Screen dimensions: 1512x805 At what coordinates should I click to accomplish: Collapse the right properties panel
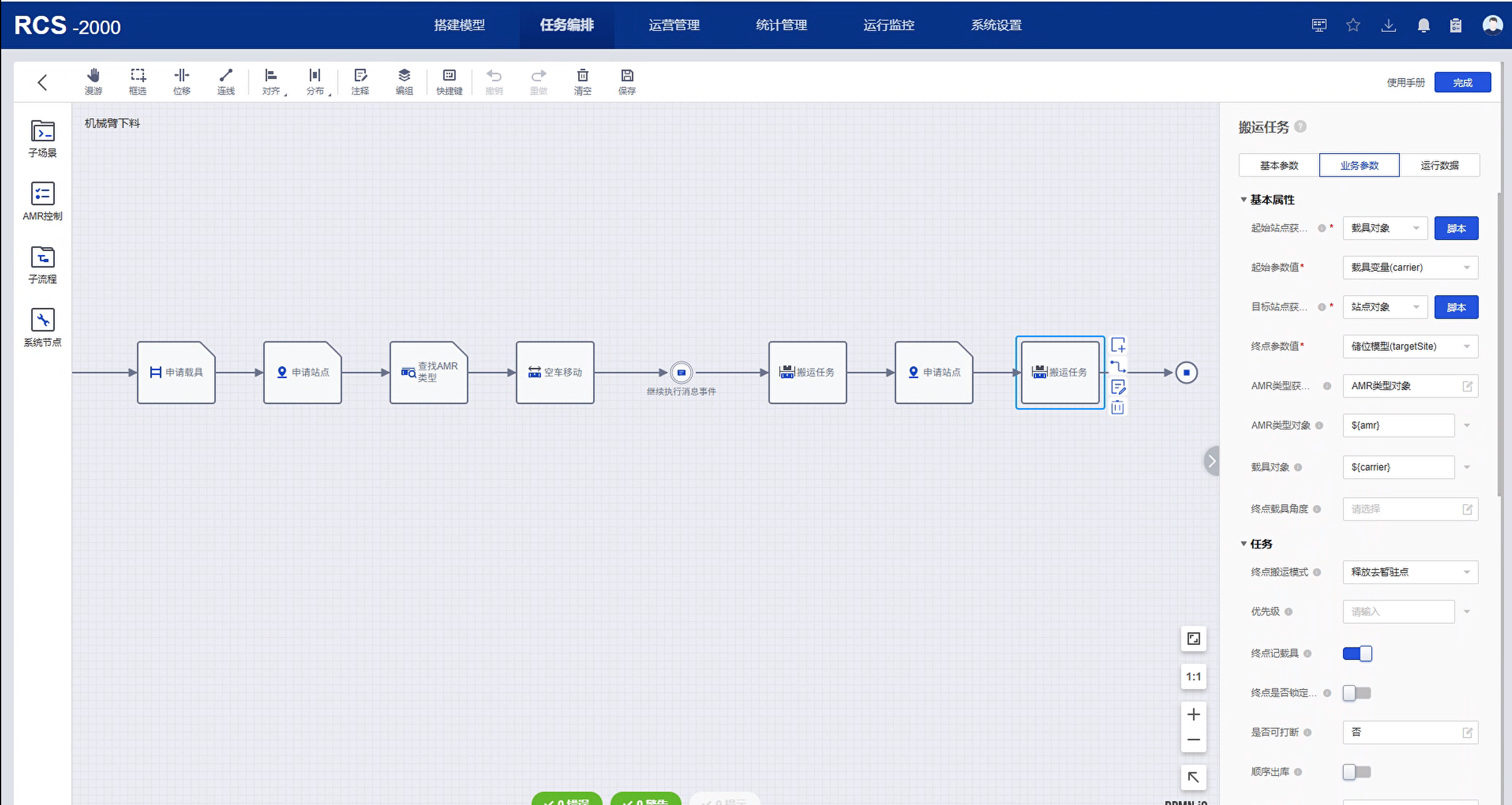pos(1212,461)
